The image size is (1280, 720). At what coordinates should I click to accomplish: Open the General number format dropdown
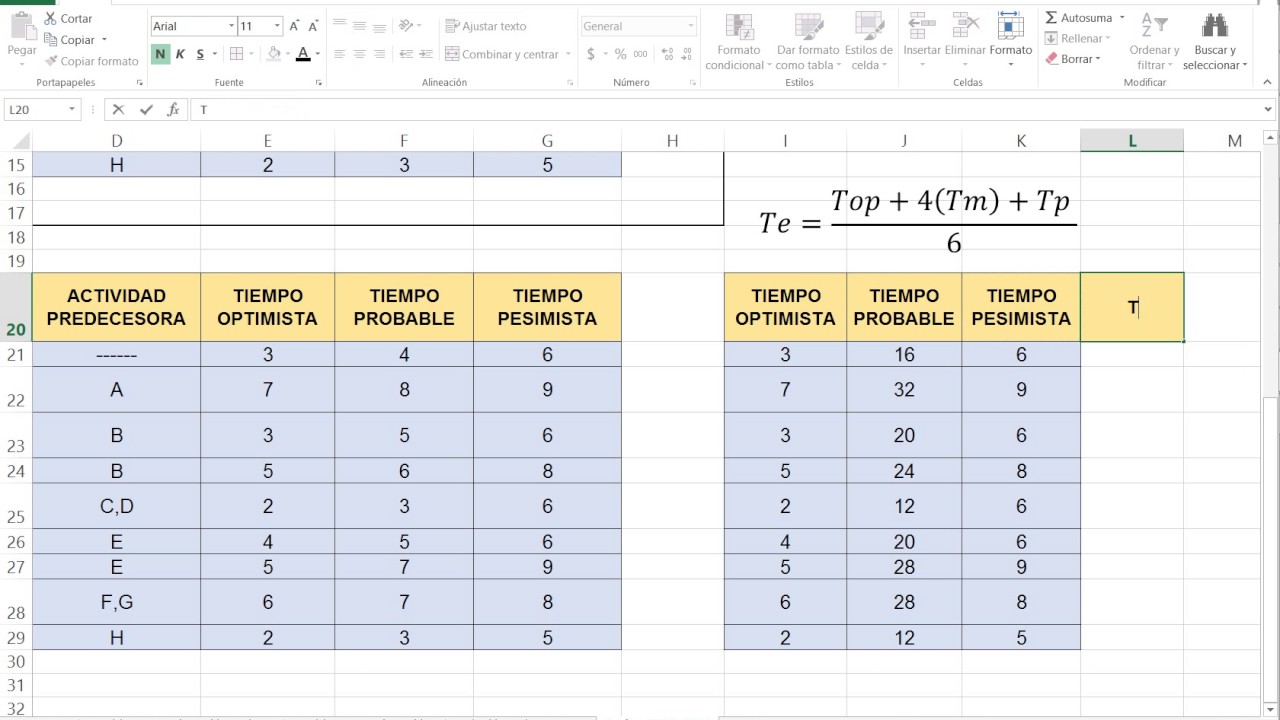pos(690,26)
